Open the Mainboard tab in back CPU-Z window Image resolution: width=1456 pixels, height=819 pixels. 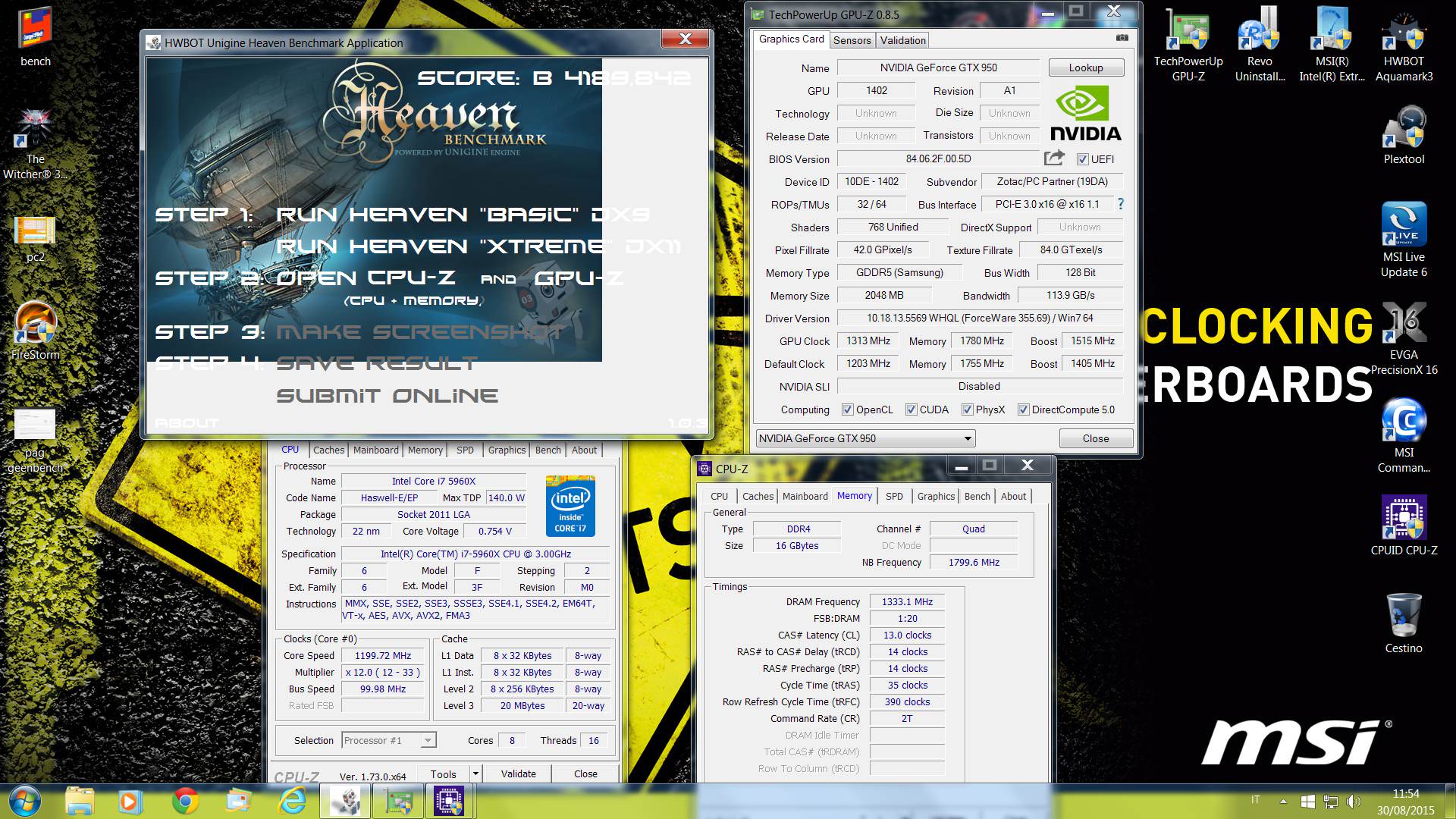coord(375,450)
